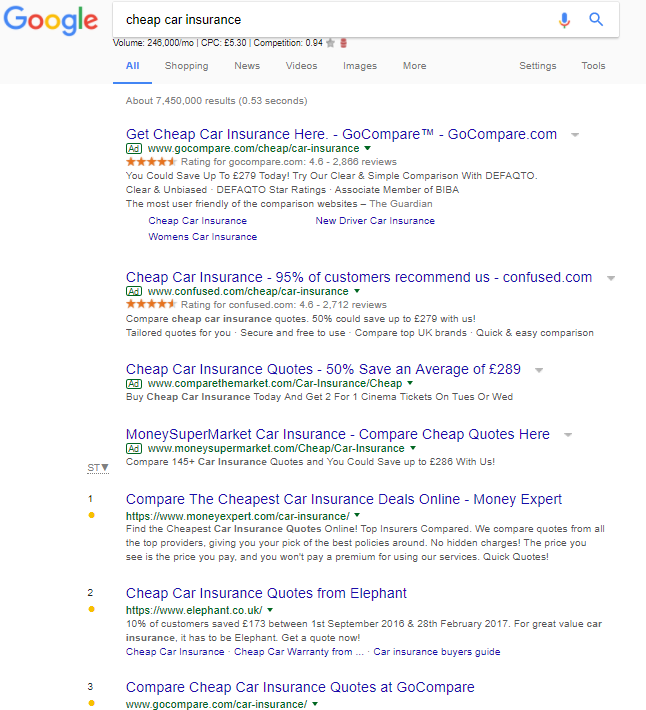Click the Ad badge of gocompare.com result
This screenshot has width=646, height=710.
(134, 148)
